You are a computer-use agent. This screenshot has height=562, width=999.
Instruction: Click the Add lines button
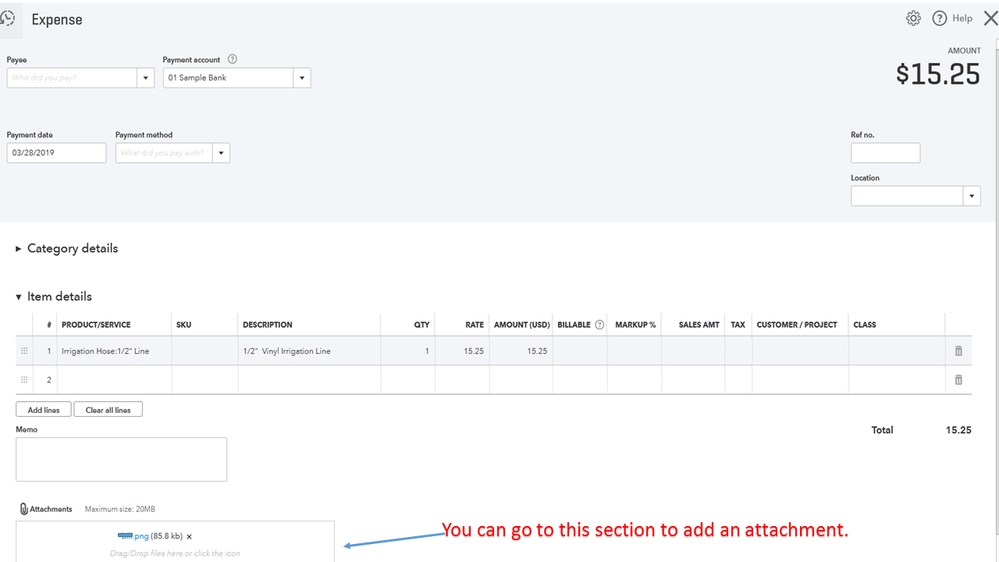(x=43, y=410)
